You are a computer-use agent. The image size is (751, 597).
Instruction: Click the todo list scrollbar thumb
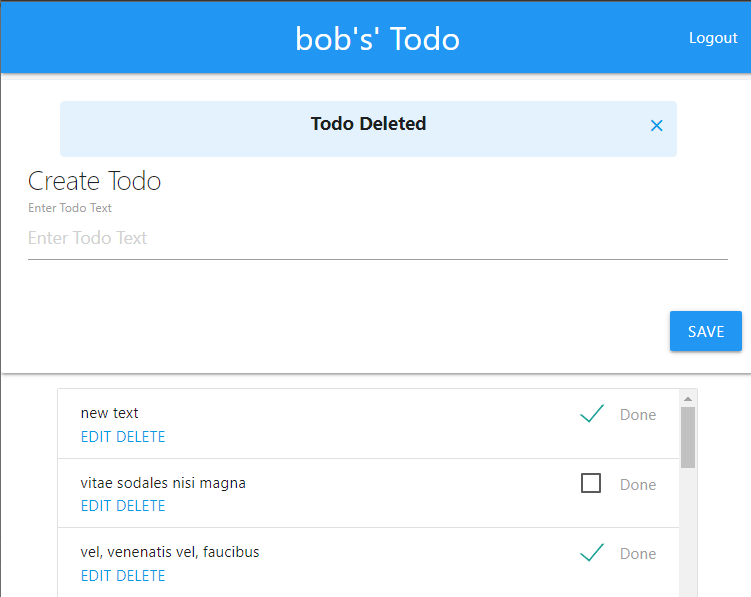687,437
